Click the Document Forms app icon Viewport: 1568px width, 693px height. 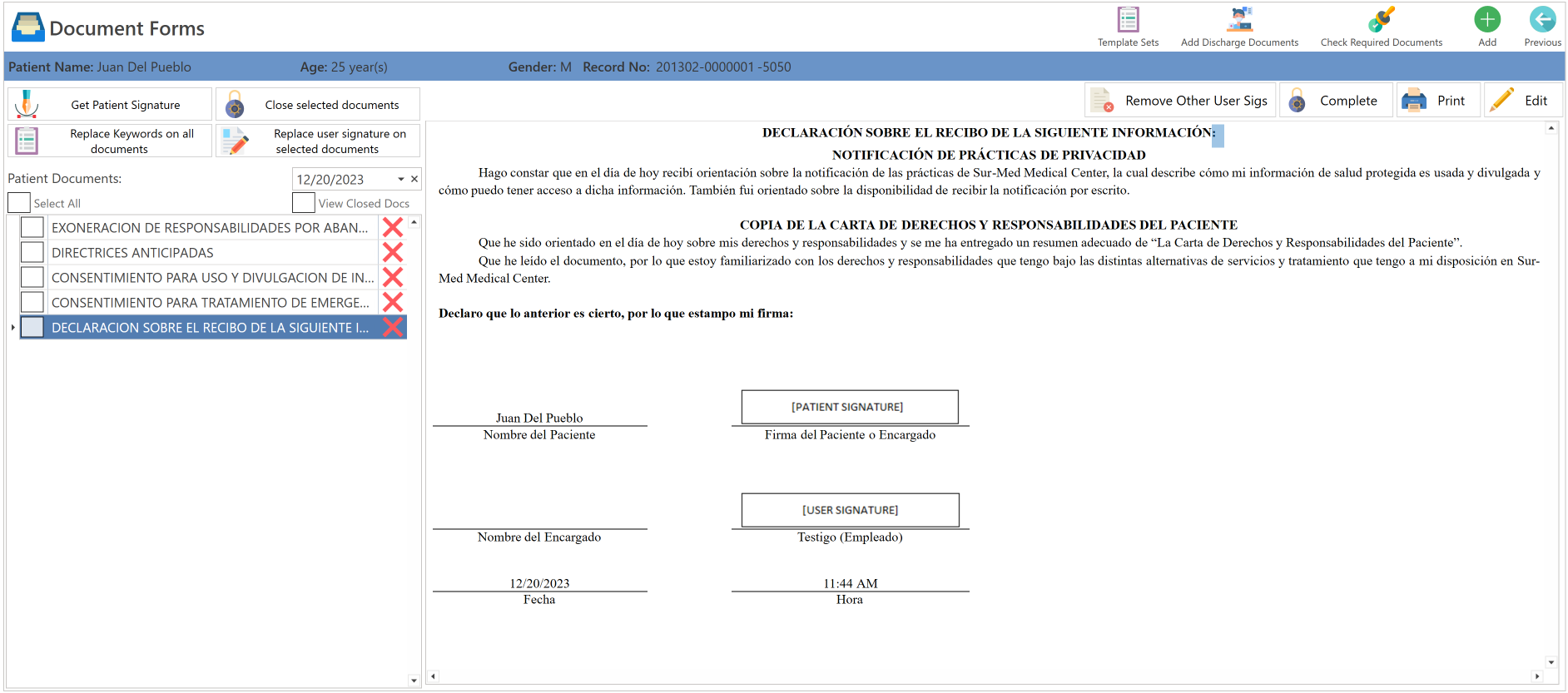pos(27,27)
